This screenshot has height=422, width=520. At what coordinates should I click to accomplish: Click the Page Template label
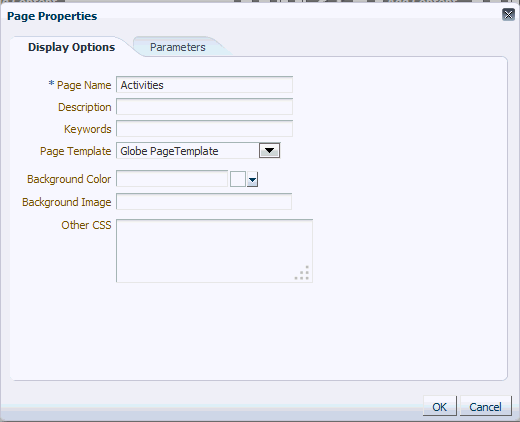pyautogui.click(x=76, y=151)
